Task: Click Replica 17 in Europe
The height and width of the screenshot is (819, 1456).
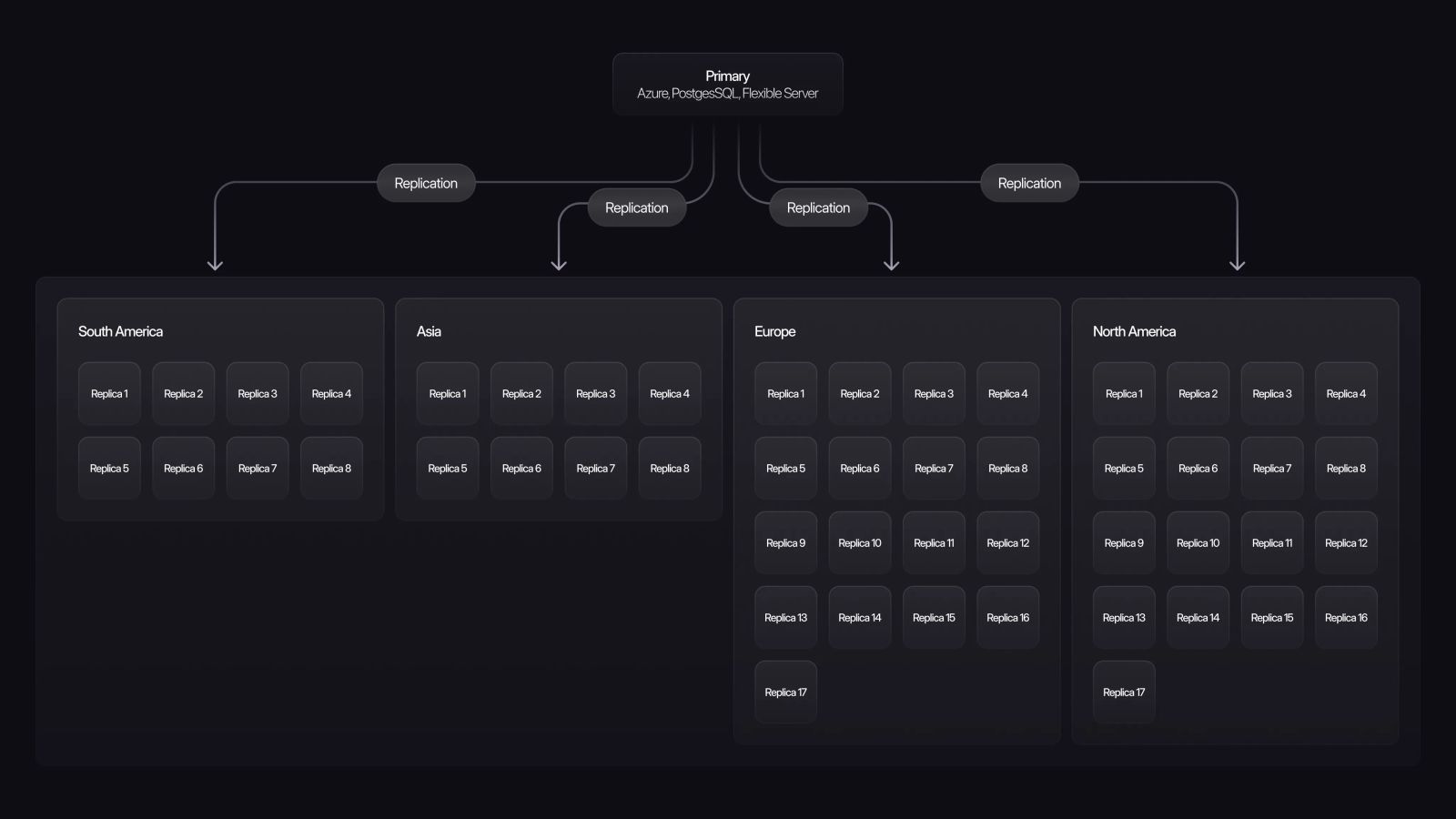Action: (x=785, y=692)
